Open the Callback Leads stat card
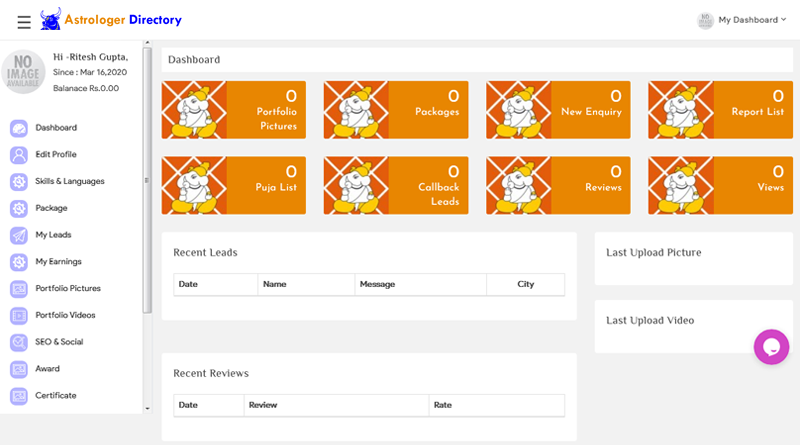The image size is (800, 445). [395, 185]
